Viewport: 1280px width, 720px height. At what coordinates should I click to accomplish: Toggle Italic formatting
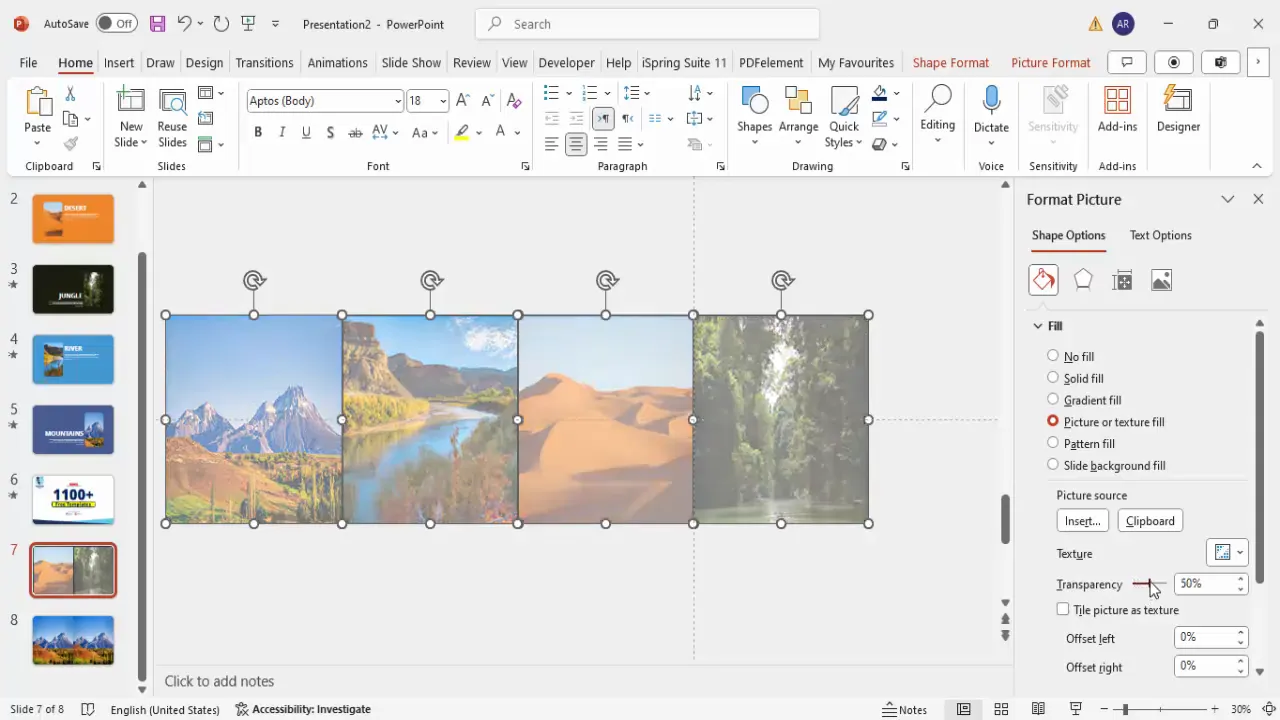click(282, 132)
